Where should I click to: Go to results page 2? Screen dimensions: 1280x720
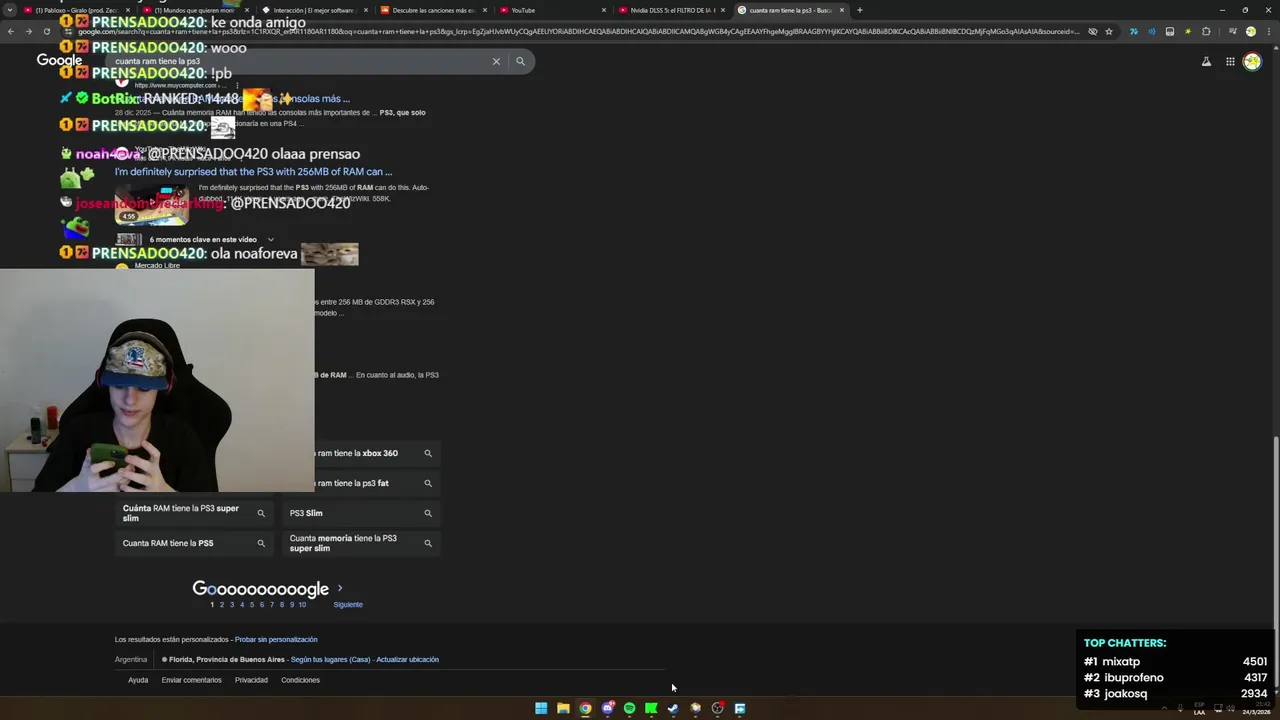pos(222,605)
